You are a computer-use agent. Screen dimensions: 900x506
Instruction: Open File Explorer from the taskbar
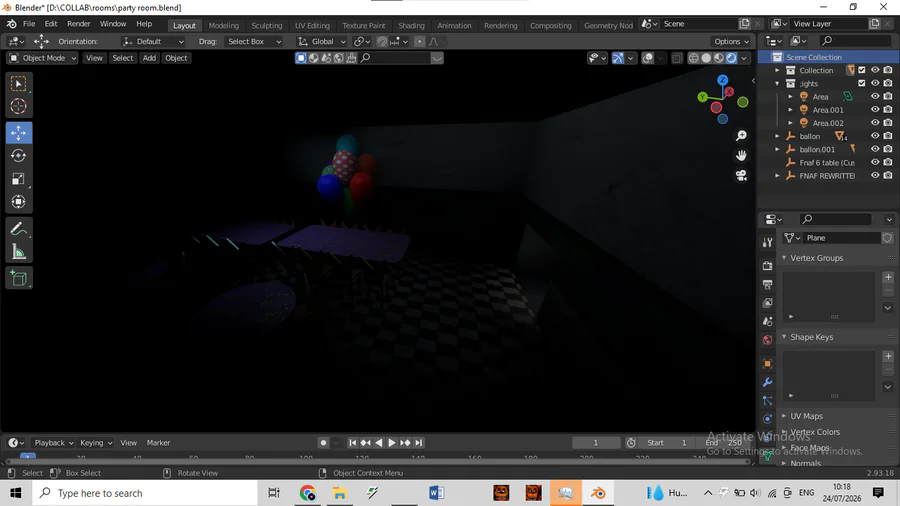click(339, 493)
